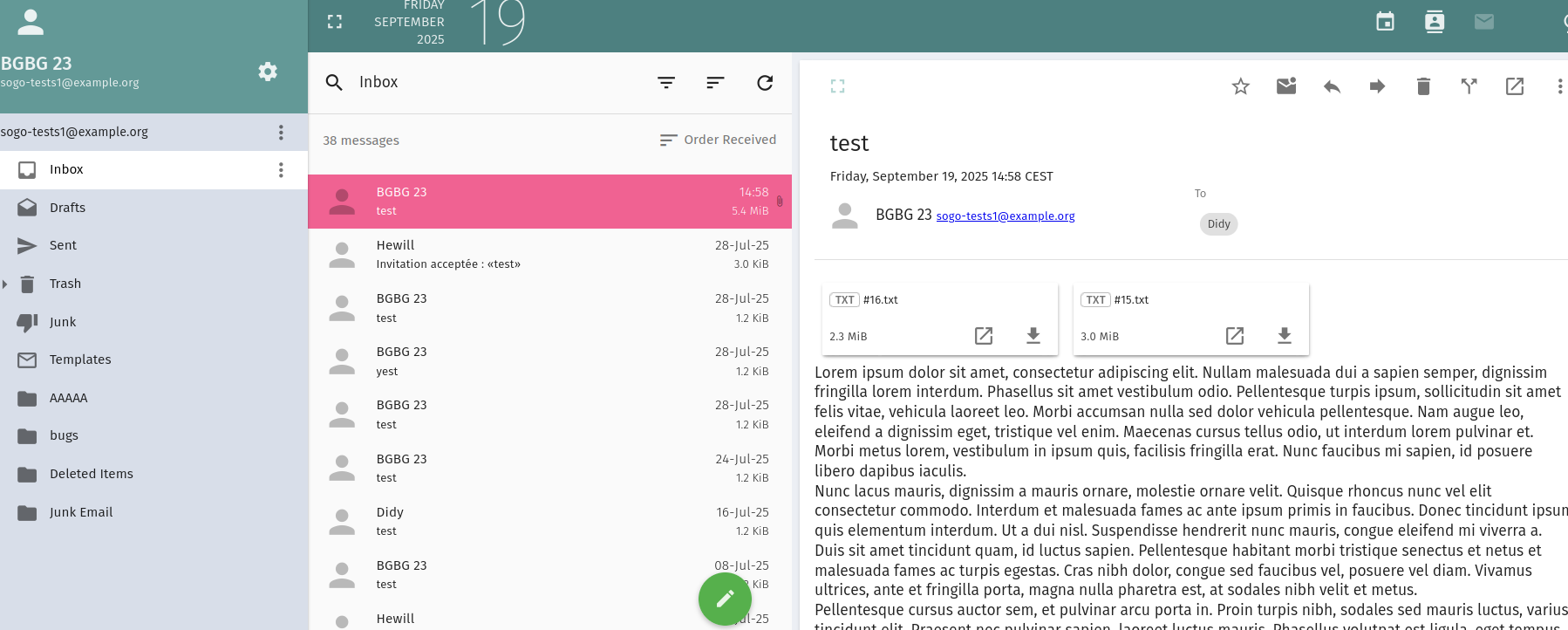Open the Inbox folder options menu
The height and width of the screenshot is (630, 1568).
tap(281, 170)
